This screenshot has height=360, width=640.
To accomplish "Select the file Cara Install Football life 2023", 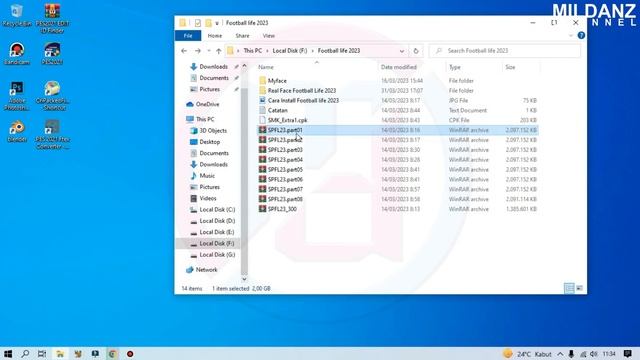I will 303,100.
